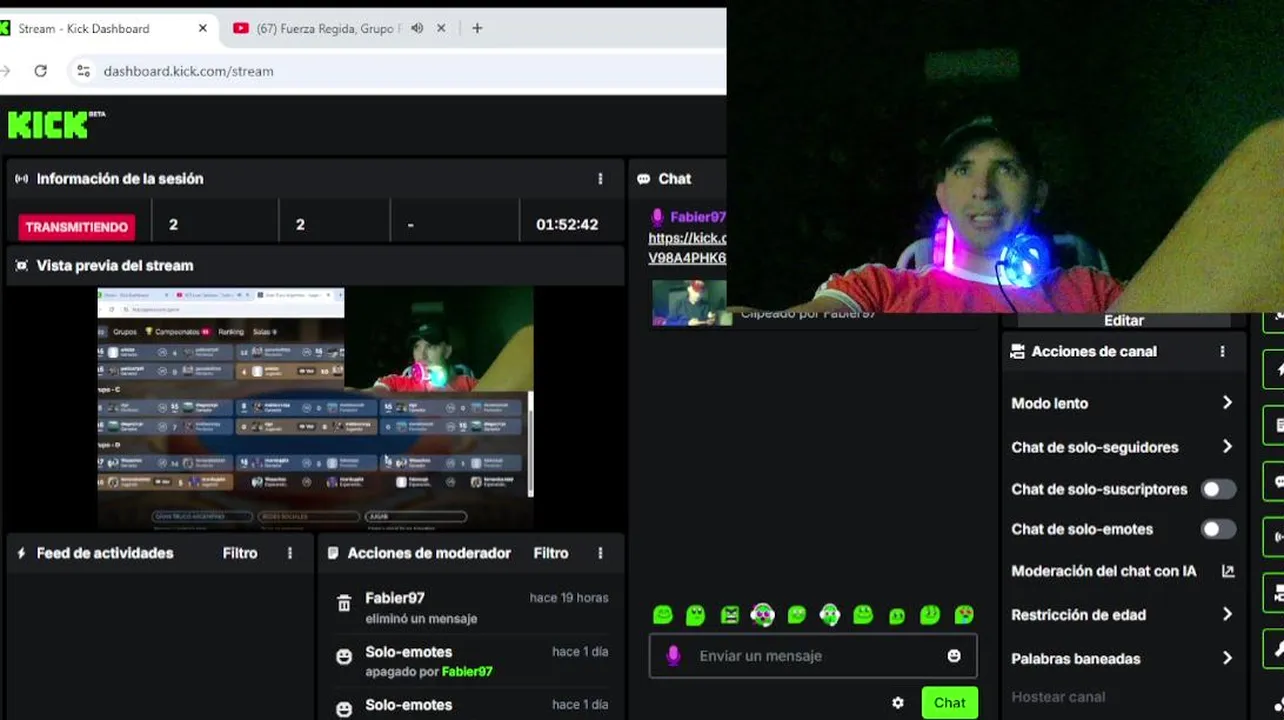Mute the YouTube tab via its speaker icon

coord(417,28)
